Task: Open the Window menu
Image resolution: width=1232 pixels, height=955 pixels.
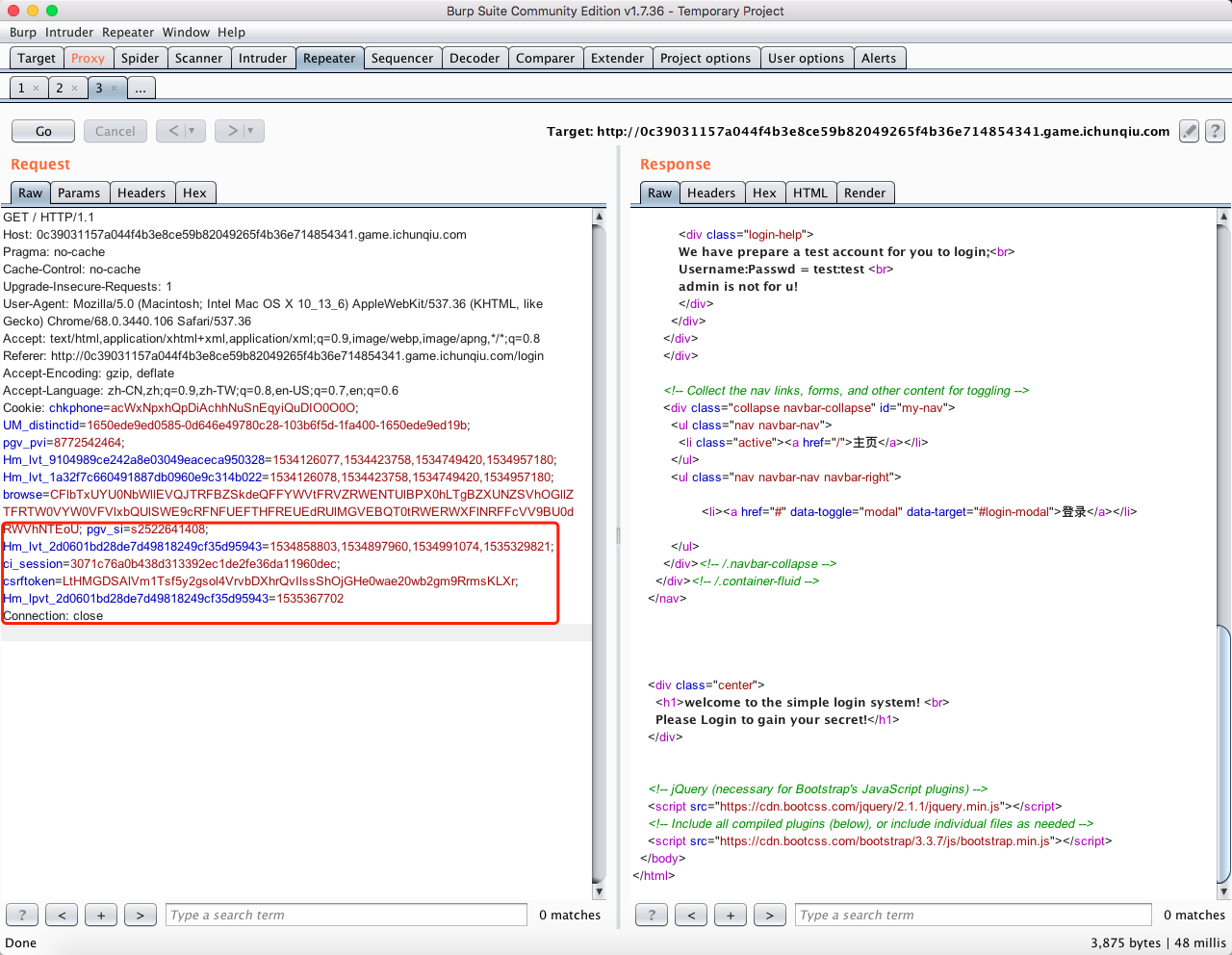Action: coord(186,32)
